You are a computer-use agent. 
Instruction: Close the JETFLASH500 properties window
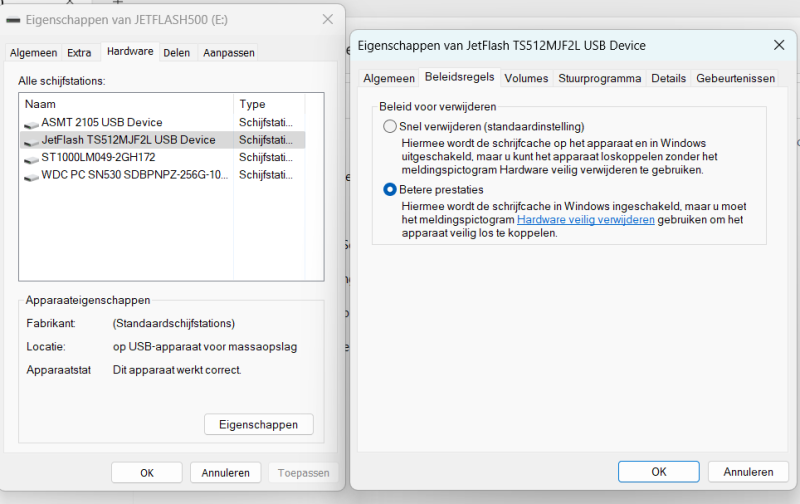click(x=327, y=19)
